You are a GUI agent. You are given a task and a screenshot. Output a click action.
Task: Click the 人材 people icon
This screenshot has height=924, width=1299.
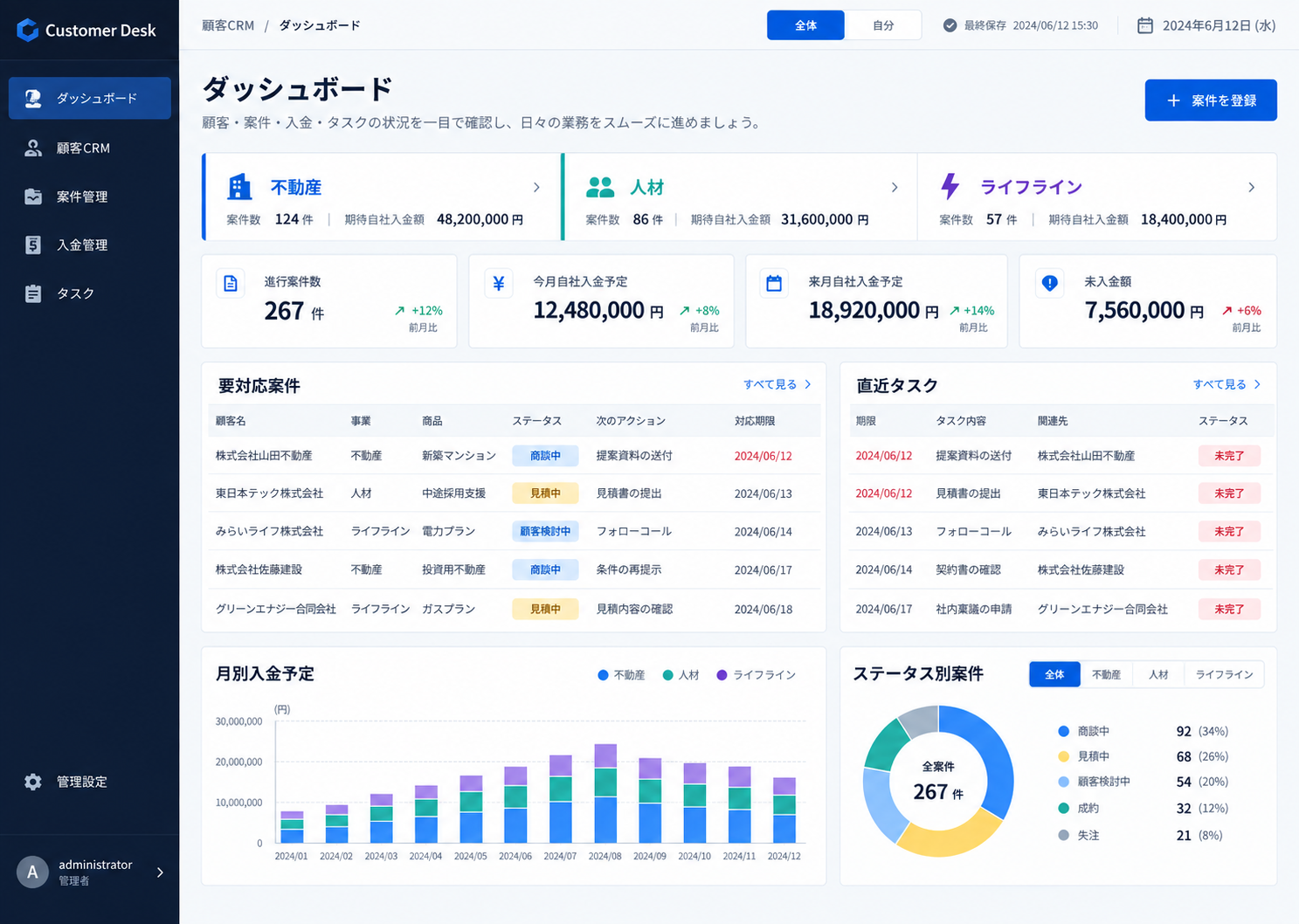[x=600, y=187]
